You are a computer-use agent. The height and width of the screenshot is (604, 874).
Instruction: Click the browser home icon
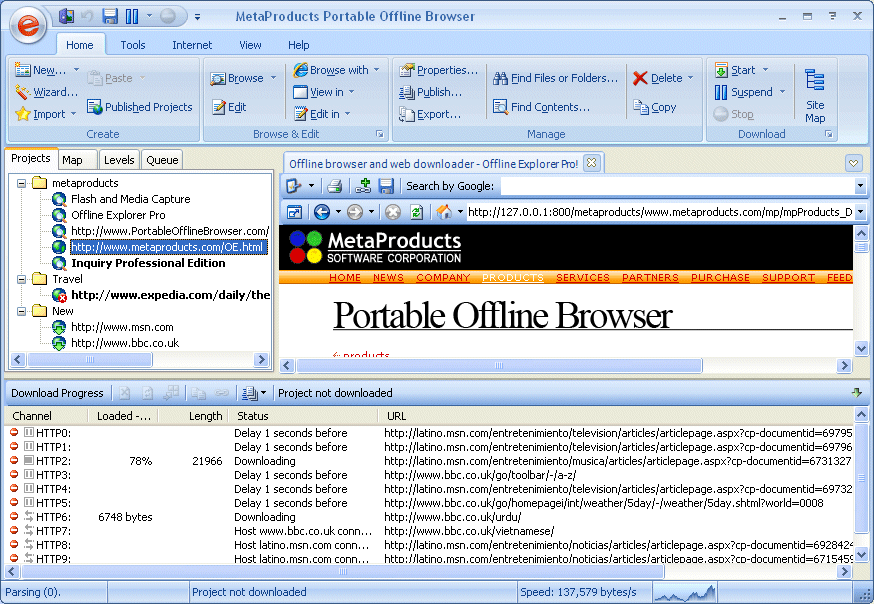[444, 212]
